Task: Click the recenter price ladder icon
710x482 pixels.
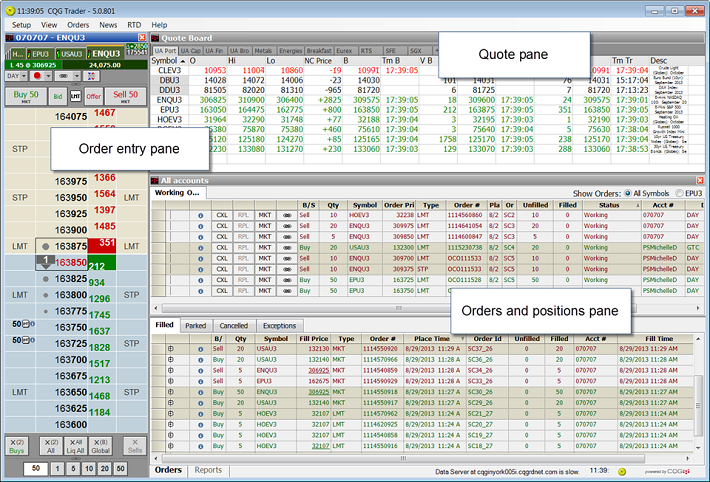Action: pyautogui.click(x=91, y=76)
